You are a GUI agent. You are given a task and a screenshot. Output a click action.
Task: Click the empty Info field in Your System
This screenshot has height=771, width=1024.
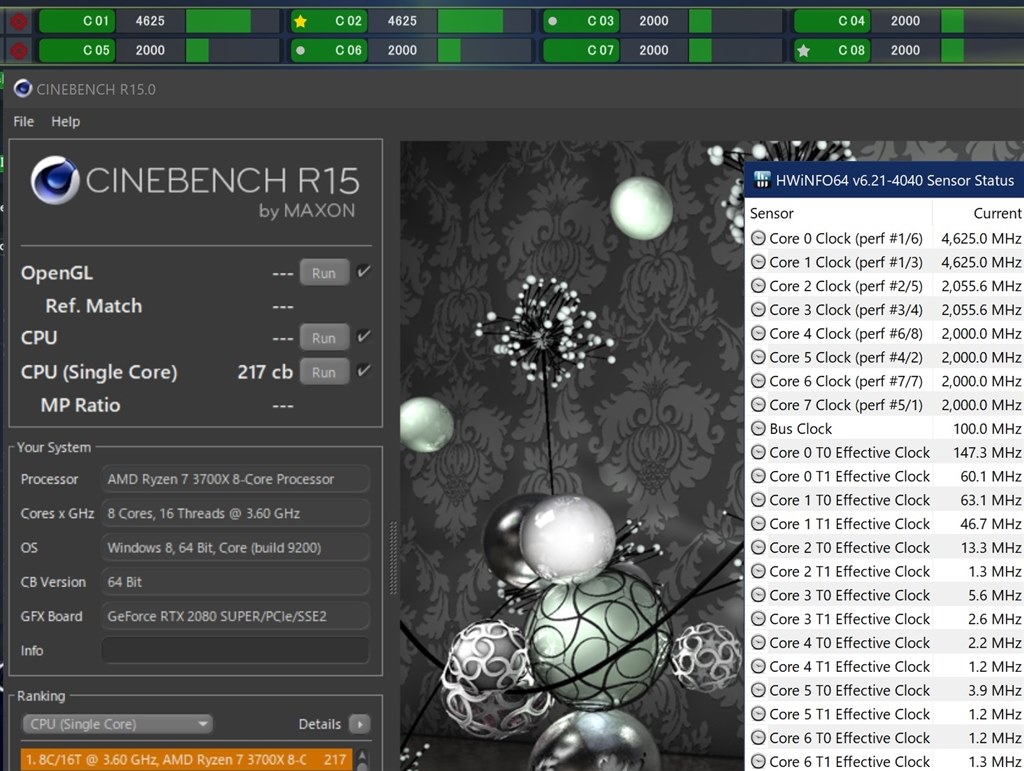point(235,650)
